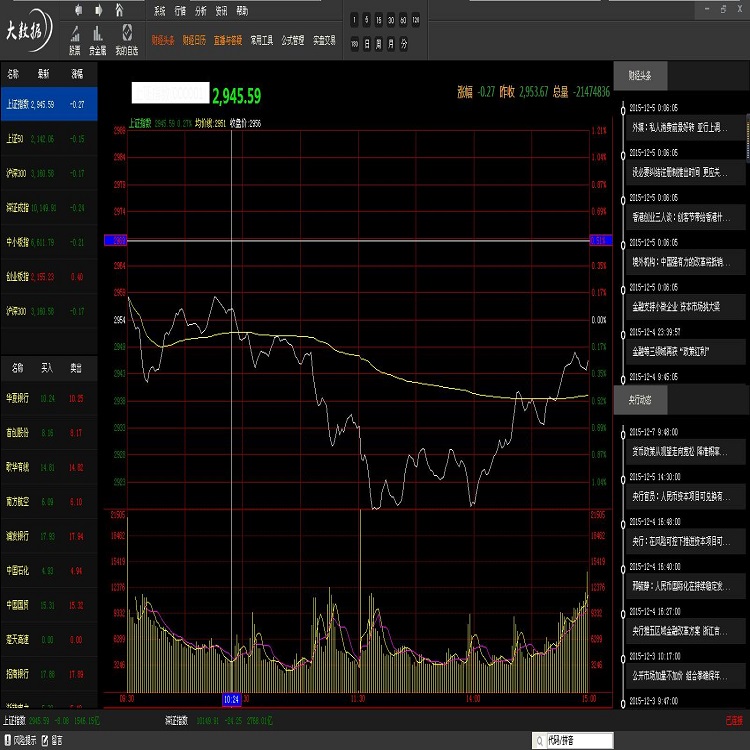The image size is (750, 750).
Task: Switch to 财经头条 in the toolbar
Action: 163,40
